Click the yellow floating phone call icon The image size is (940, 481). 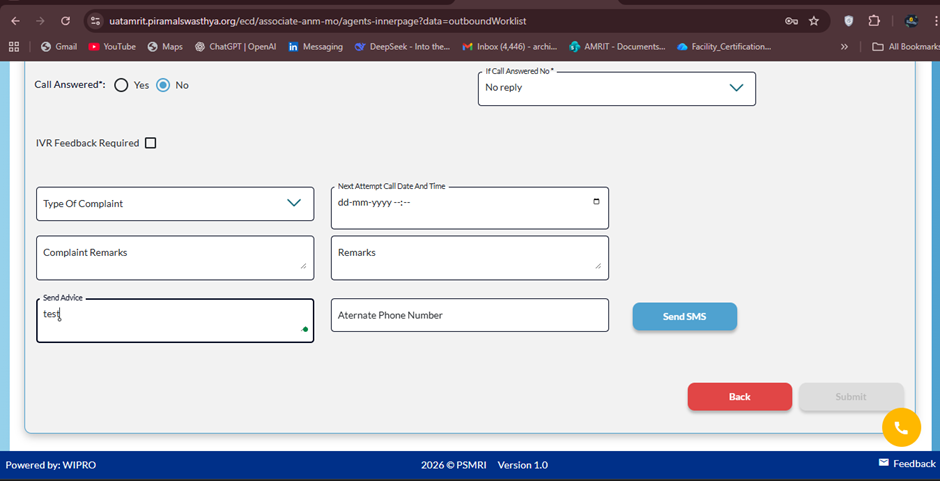tap(900, 427)
